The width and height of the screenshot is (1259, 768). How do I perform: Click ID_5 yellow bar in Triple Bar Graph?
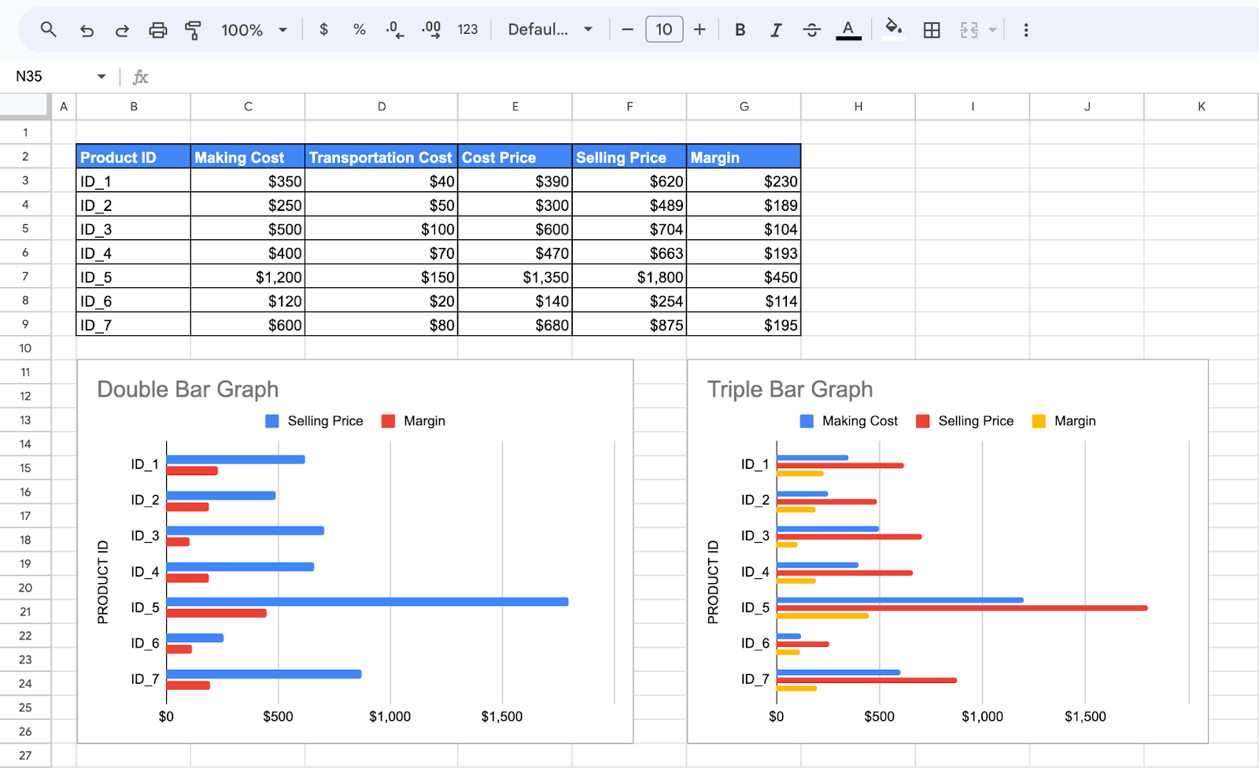coord(822,616)
